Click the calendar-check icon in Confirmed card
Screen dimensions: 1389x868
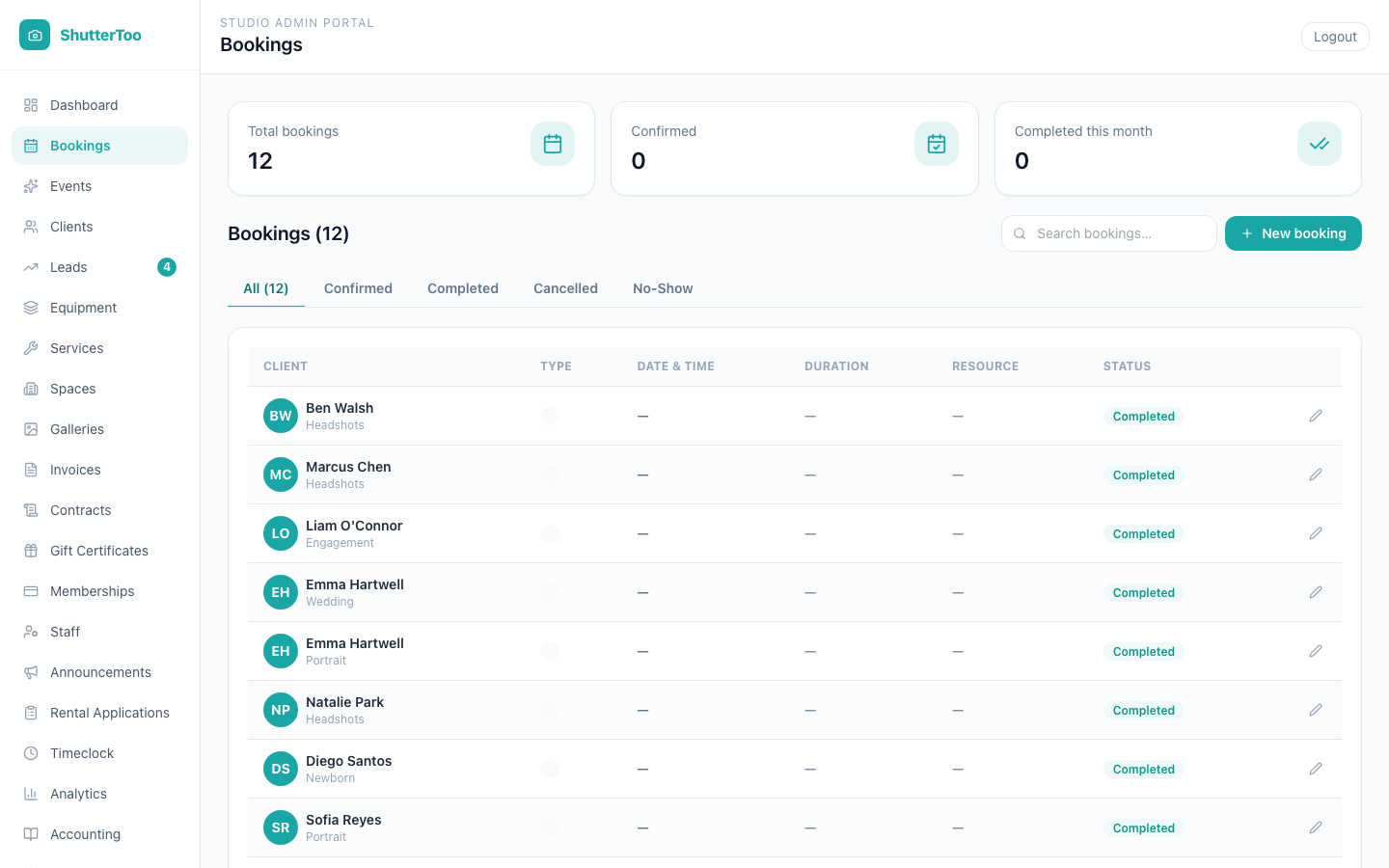pos(937,144)
